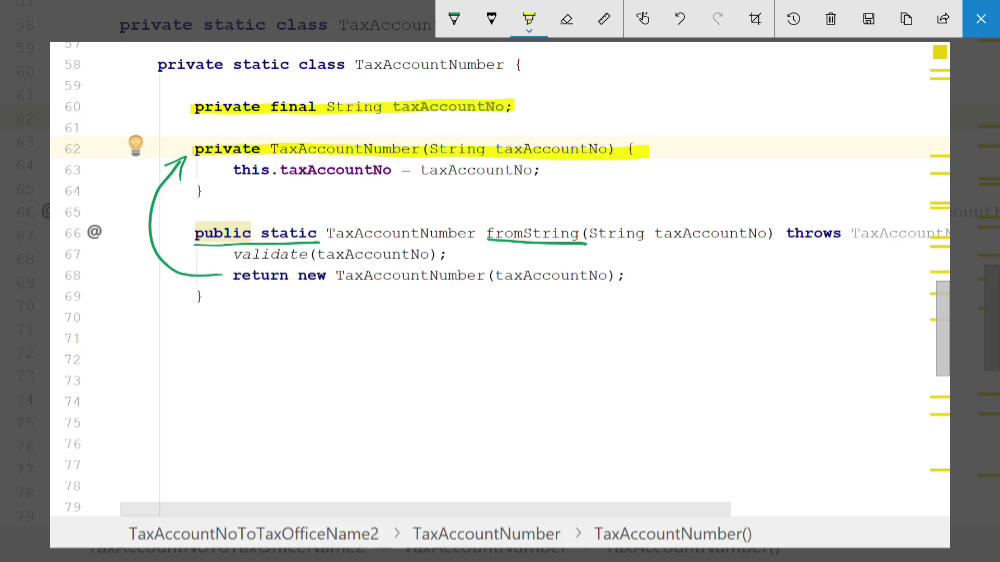1000x562 pixels.
Task: Click the @ gutter marker on line 66
Action: coord(94,232)
